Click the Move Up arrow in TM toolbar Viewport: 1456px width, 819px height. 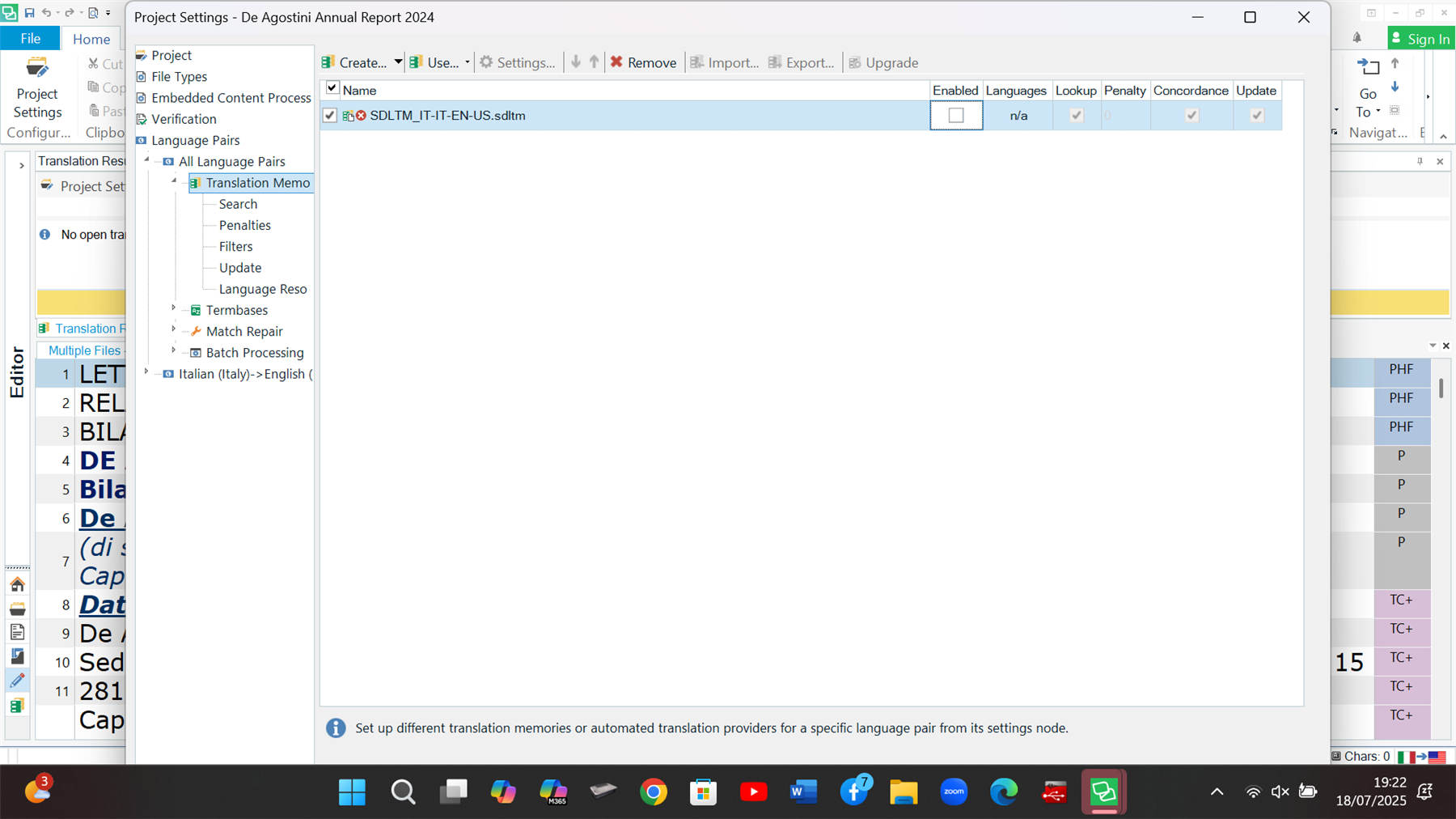coord(594,62)
